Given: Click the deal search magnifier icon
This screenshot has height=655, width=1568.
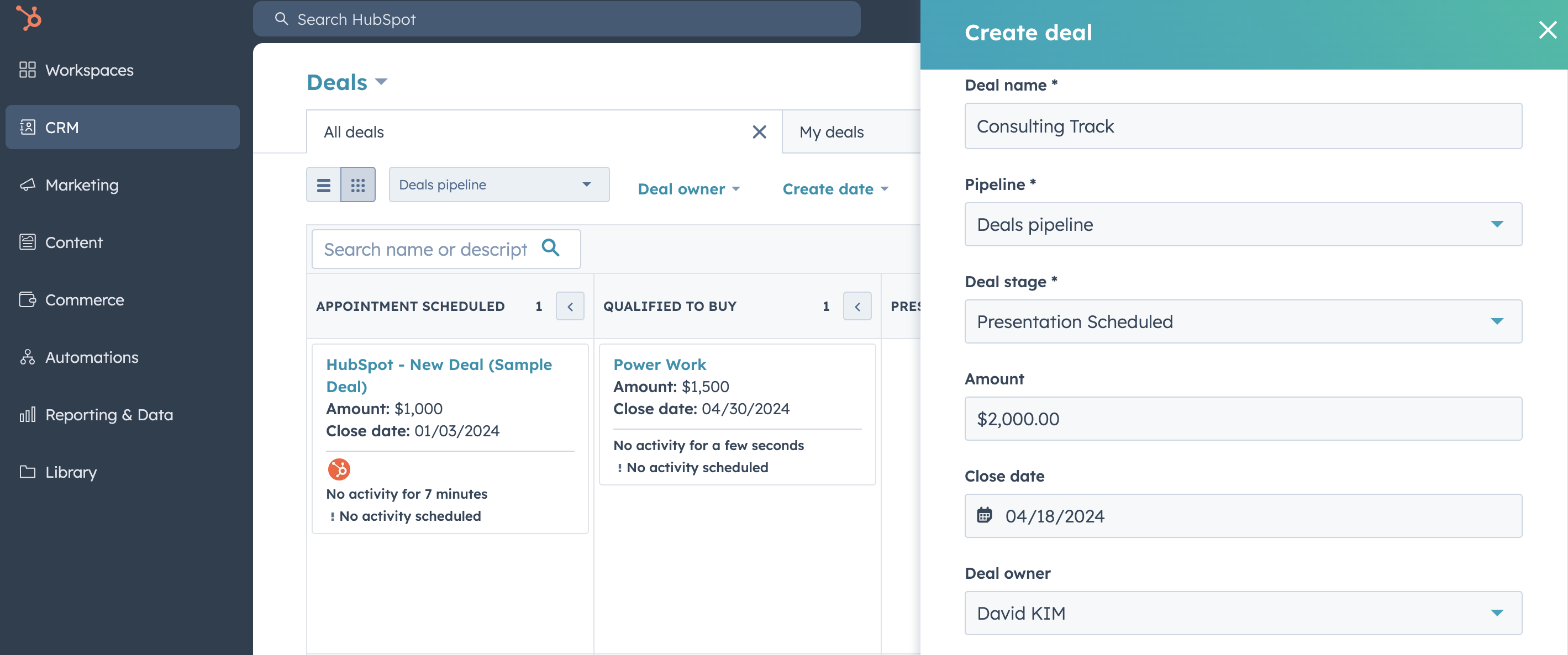Looking at the screenshot, I should tap(550, 248).
